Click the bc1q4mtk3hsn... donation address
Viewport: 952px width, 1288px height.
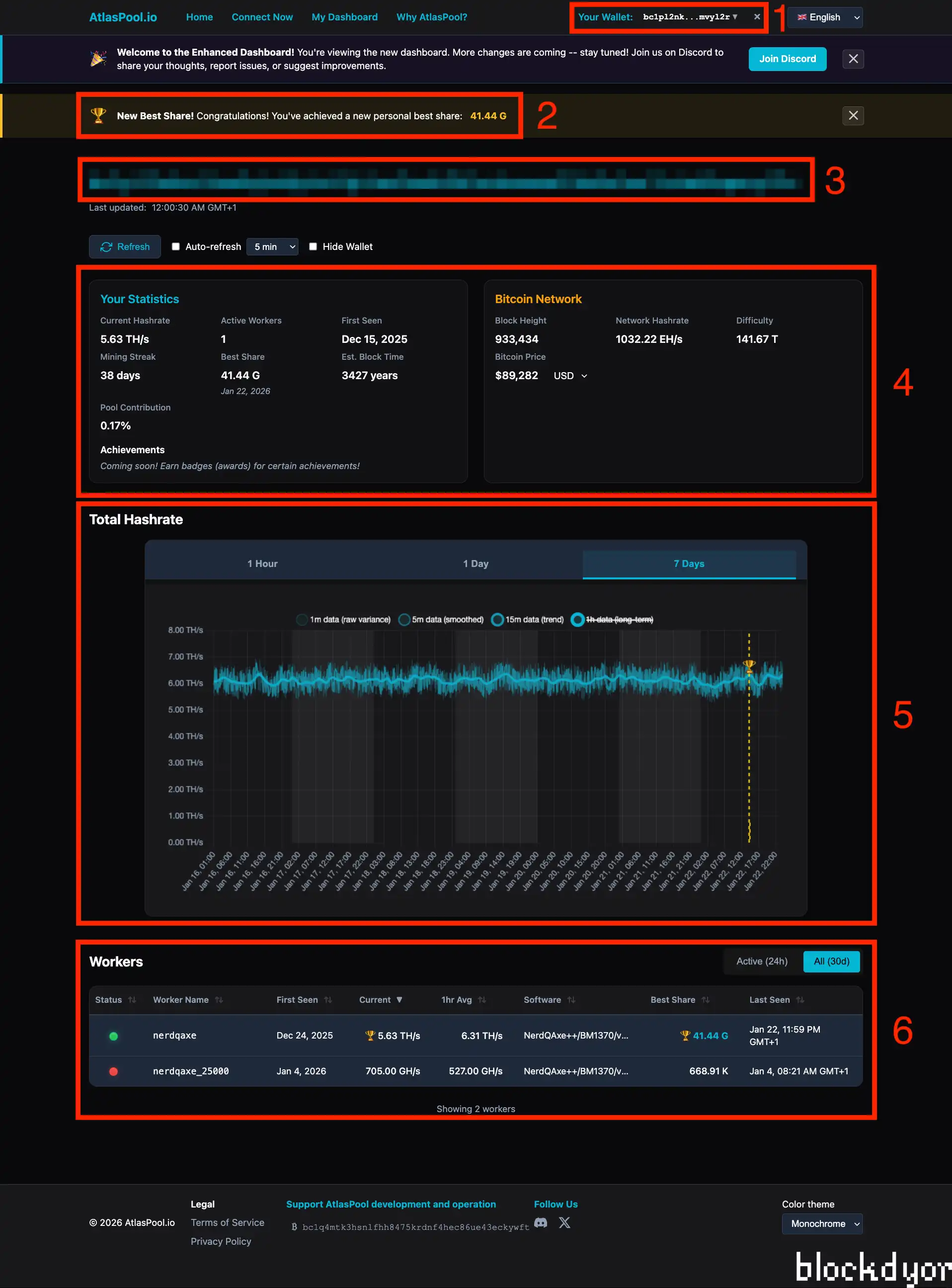415,1227
